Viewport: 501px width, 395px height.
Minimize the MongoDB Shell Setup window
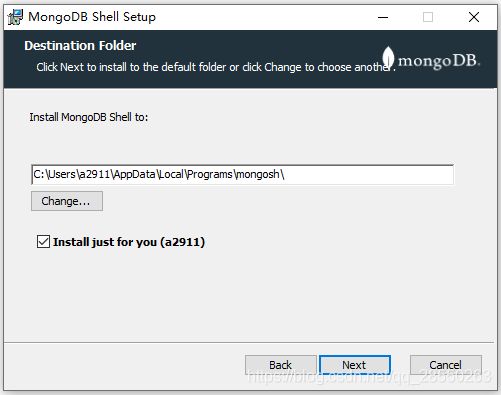click(x=383, y=17)
